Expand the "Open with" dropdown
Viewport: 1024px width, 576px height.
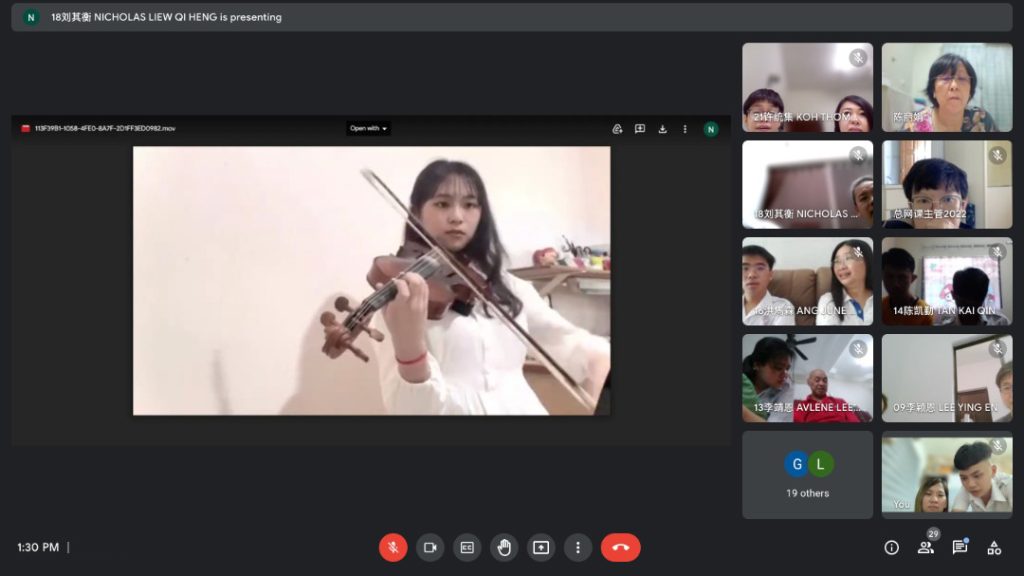click(368, 128)
